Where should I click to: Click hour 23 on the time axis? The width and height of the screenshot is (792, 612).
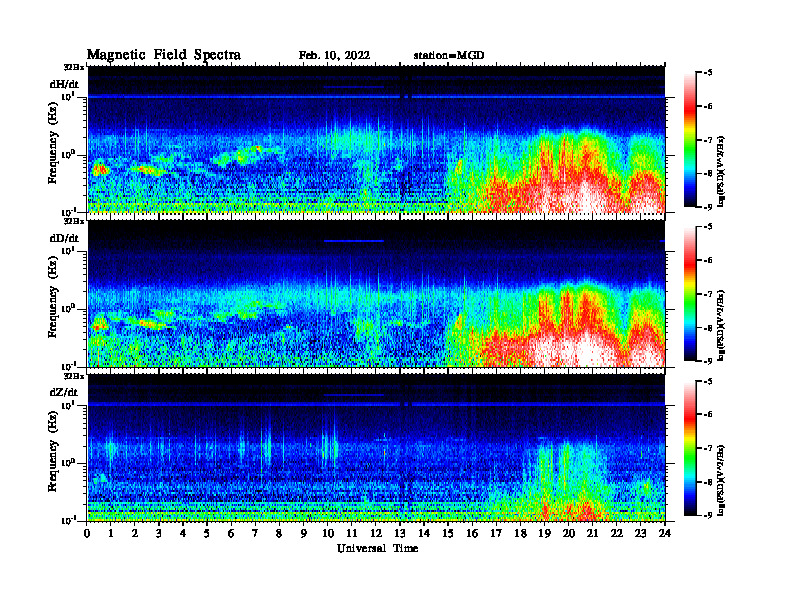641,533
